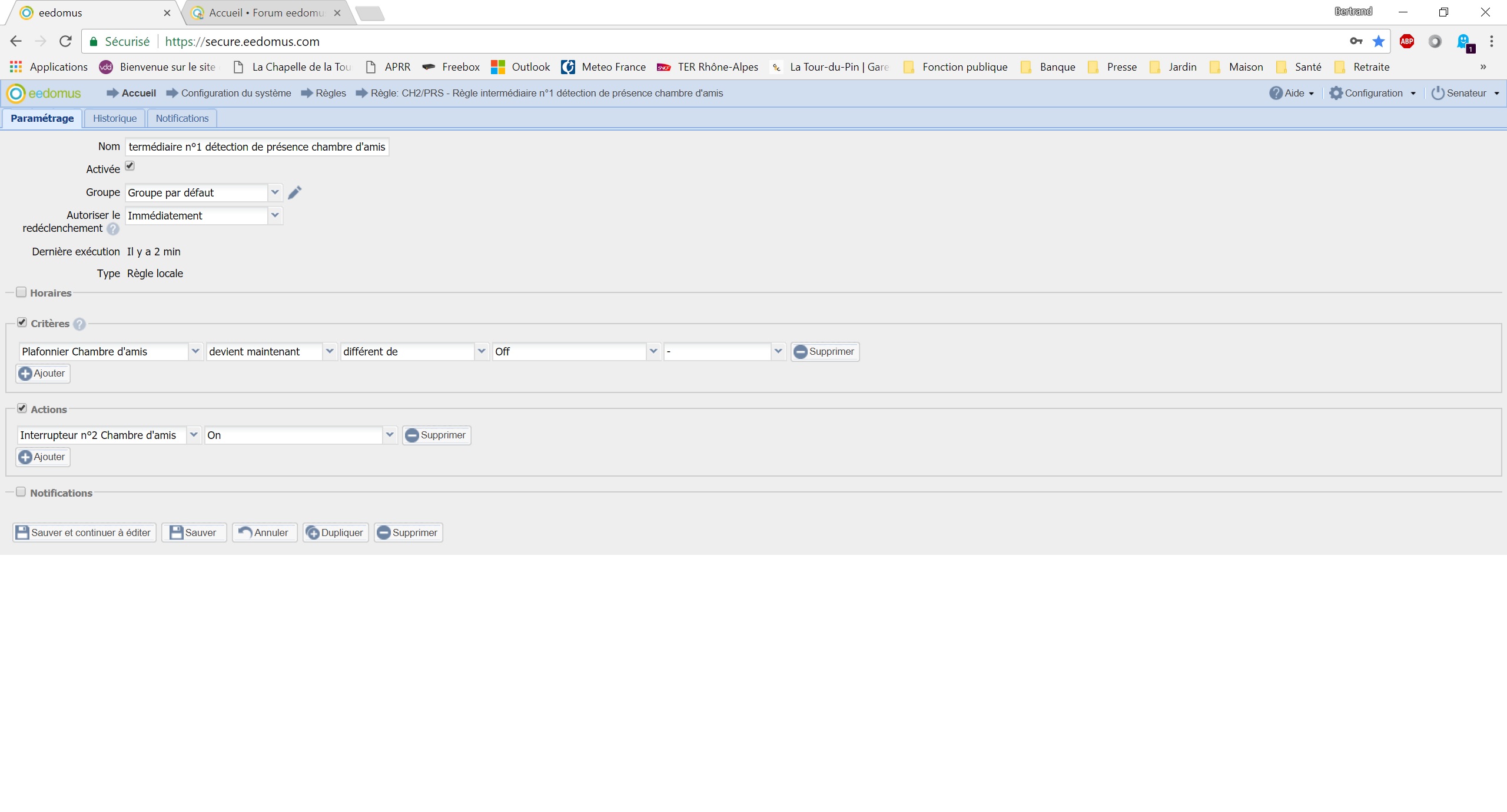Open the action value On dropdown
The width and height of the screenshot is (1507, 812).
(390, 435)
